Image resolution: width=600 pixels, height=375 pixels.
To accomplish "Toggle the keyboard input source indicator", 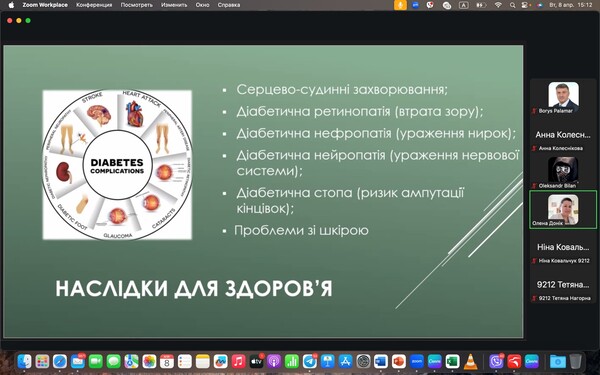I will point(464,5).
